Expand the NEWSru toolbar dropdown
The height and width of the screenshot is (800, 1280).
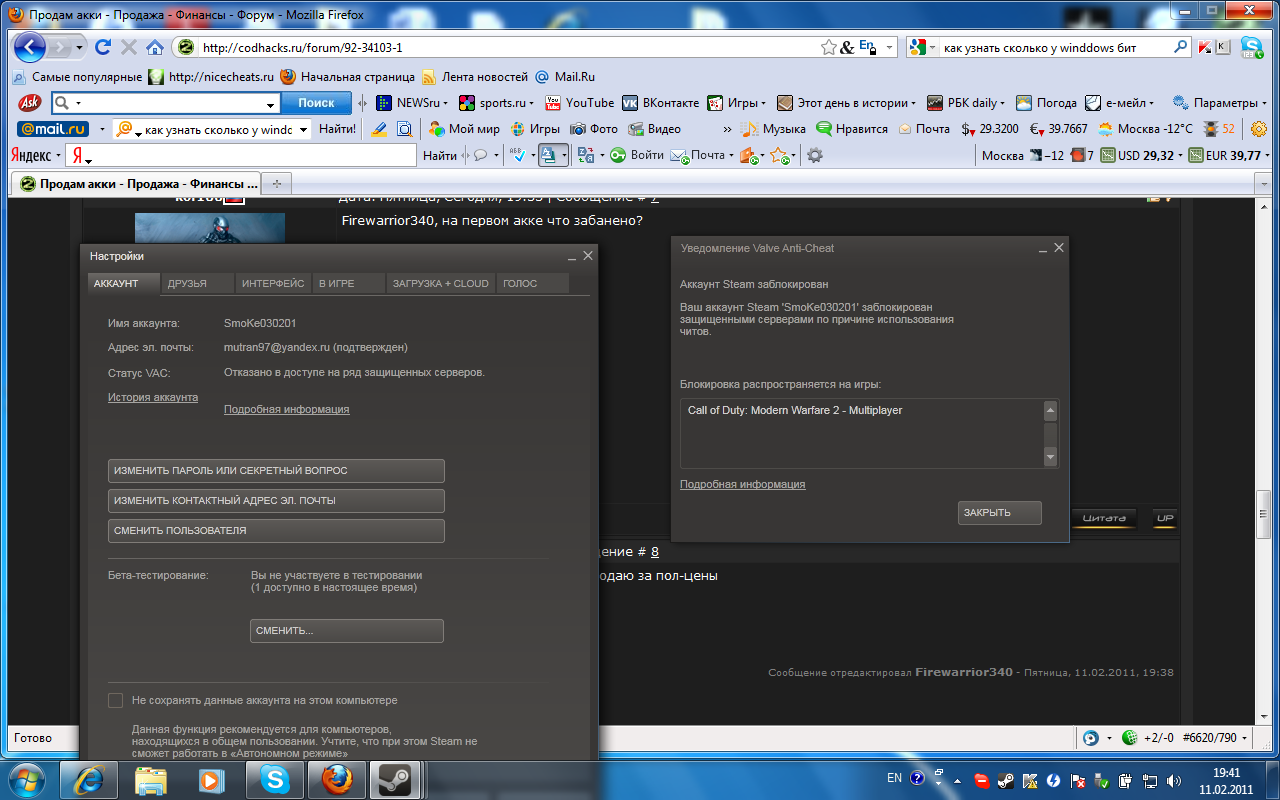447,103
